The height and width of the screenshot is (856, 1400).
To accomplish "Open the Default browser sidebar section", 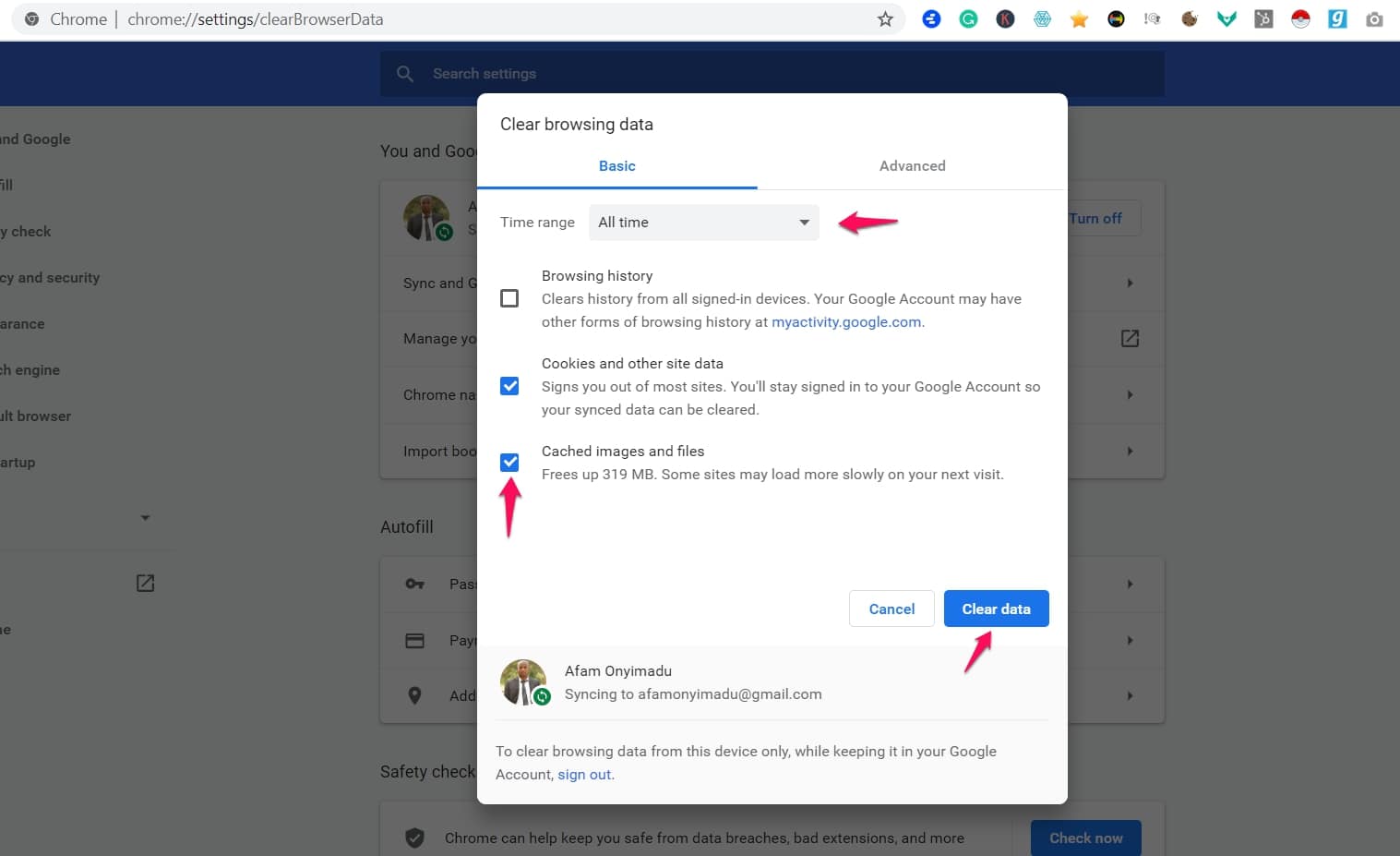I will 35,416.
